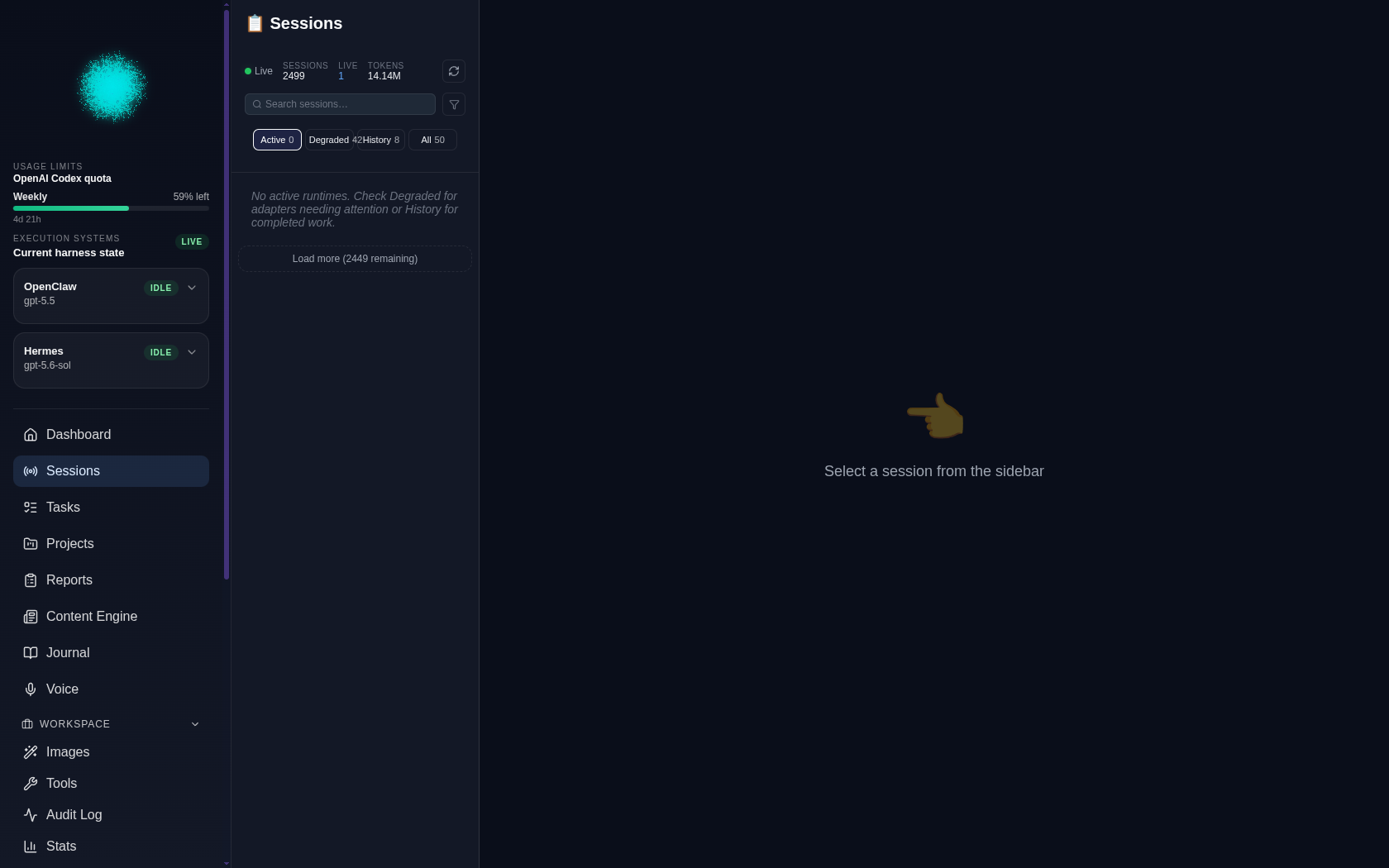Click the Projects folder icon
This screenshot has height=868, width=1389.
[x=31, y=544]
